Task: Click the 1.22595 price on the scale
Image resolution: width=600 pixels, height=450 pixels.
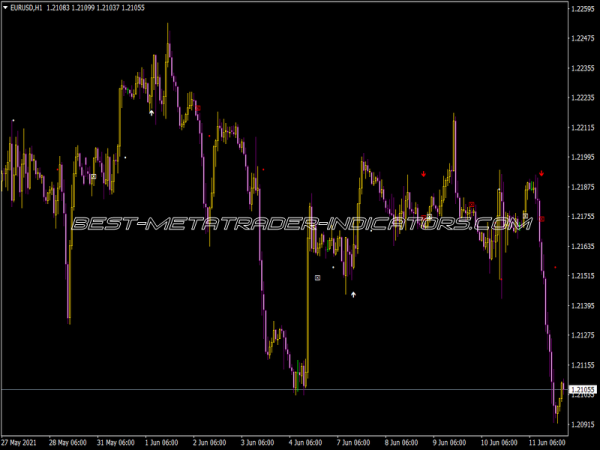Action: 581,9
